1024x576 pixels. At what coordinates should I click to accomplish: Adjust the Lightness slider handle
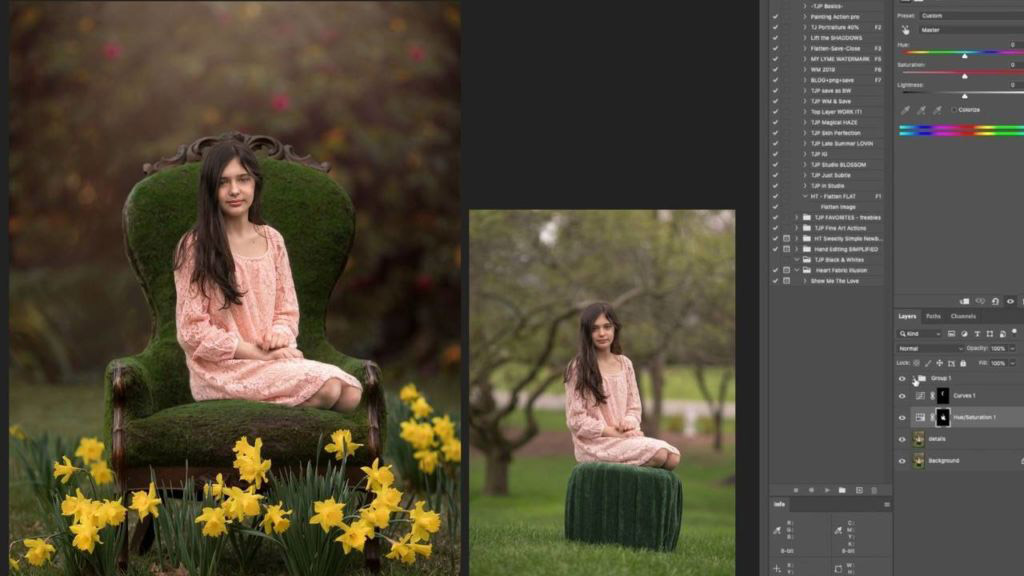coord(965,97)
